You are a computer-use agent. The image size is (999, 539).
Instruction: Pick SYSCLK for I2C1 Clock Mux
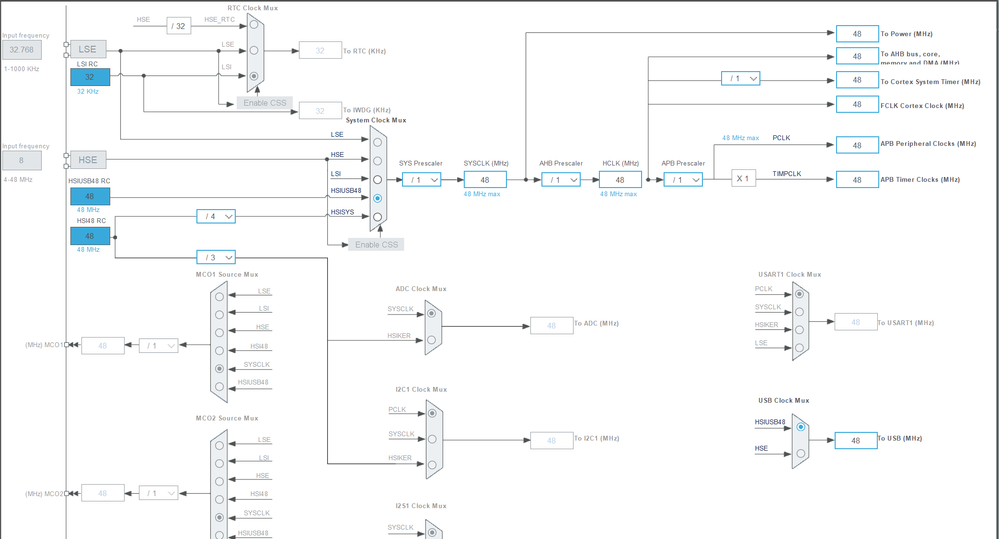point(432,439)
